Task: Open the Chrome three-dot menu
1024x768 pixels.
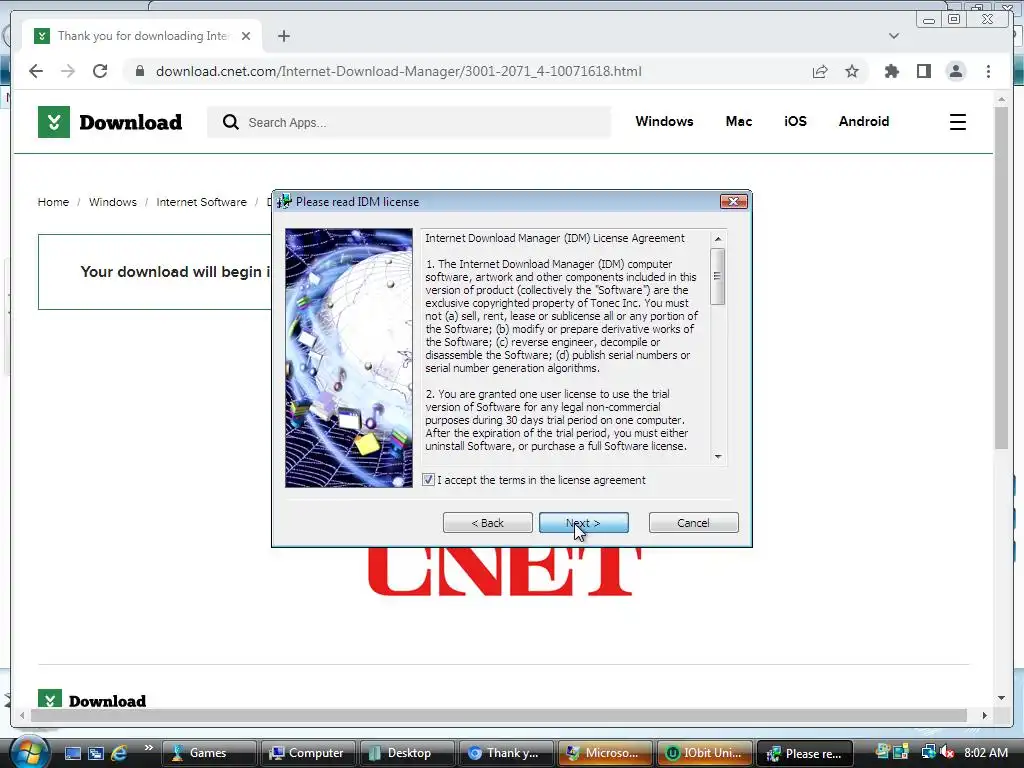Action: tap(988, 71)
